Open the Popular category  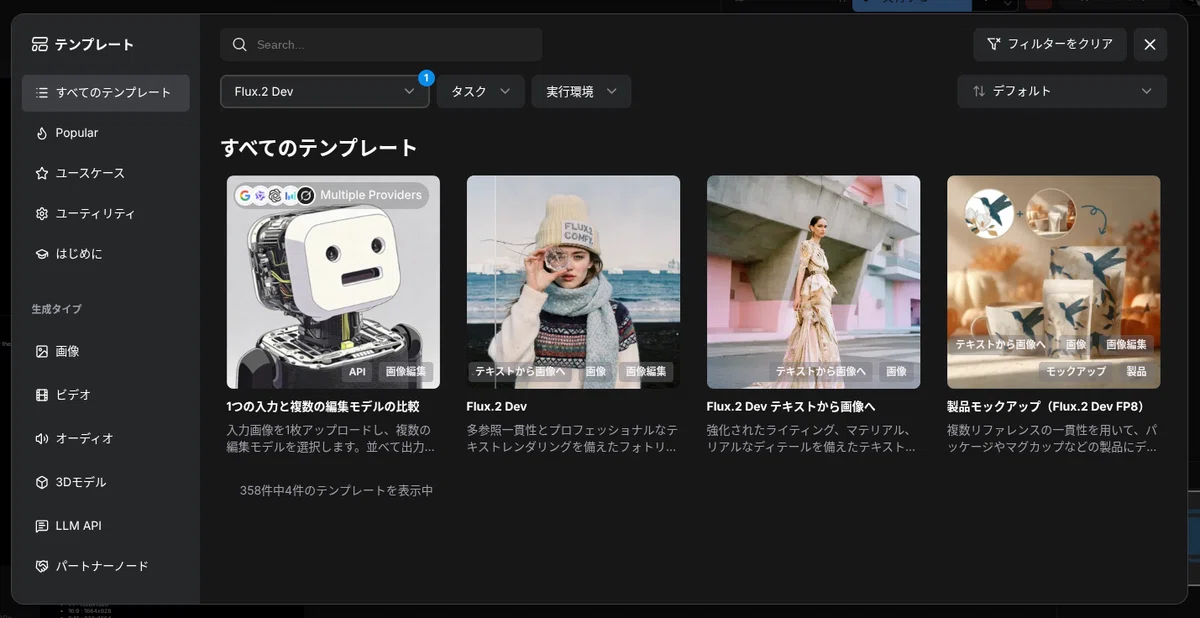(106, 133)
